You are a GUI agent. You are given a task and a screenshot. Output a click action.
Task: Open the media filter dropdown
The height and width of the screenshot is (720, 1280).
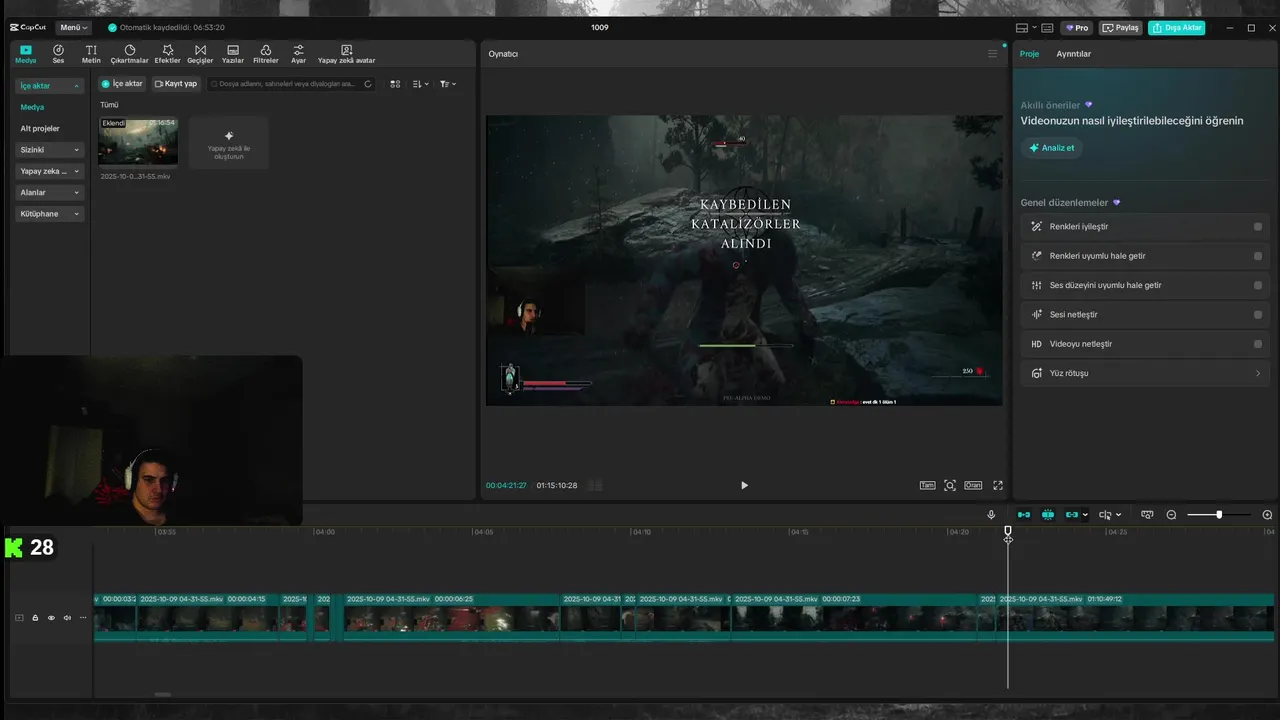(448, 84)
